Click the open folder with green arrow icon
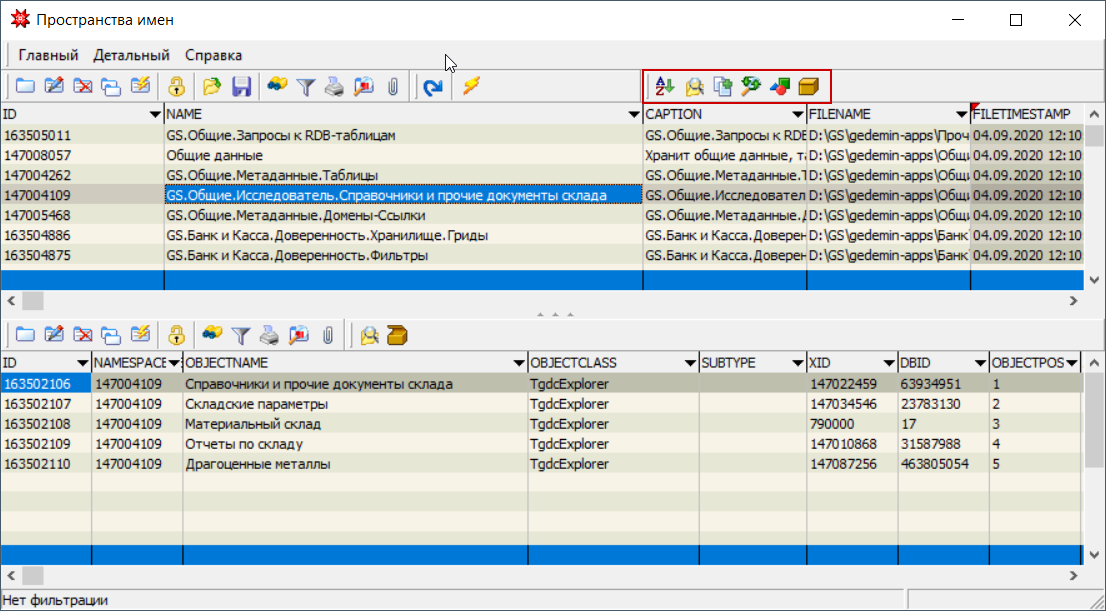This screenshot has height=611, width=1106. click(212, 87)
